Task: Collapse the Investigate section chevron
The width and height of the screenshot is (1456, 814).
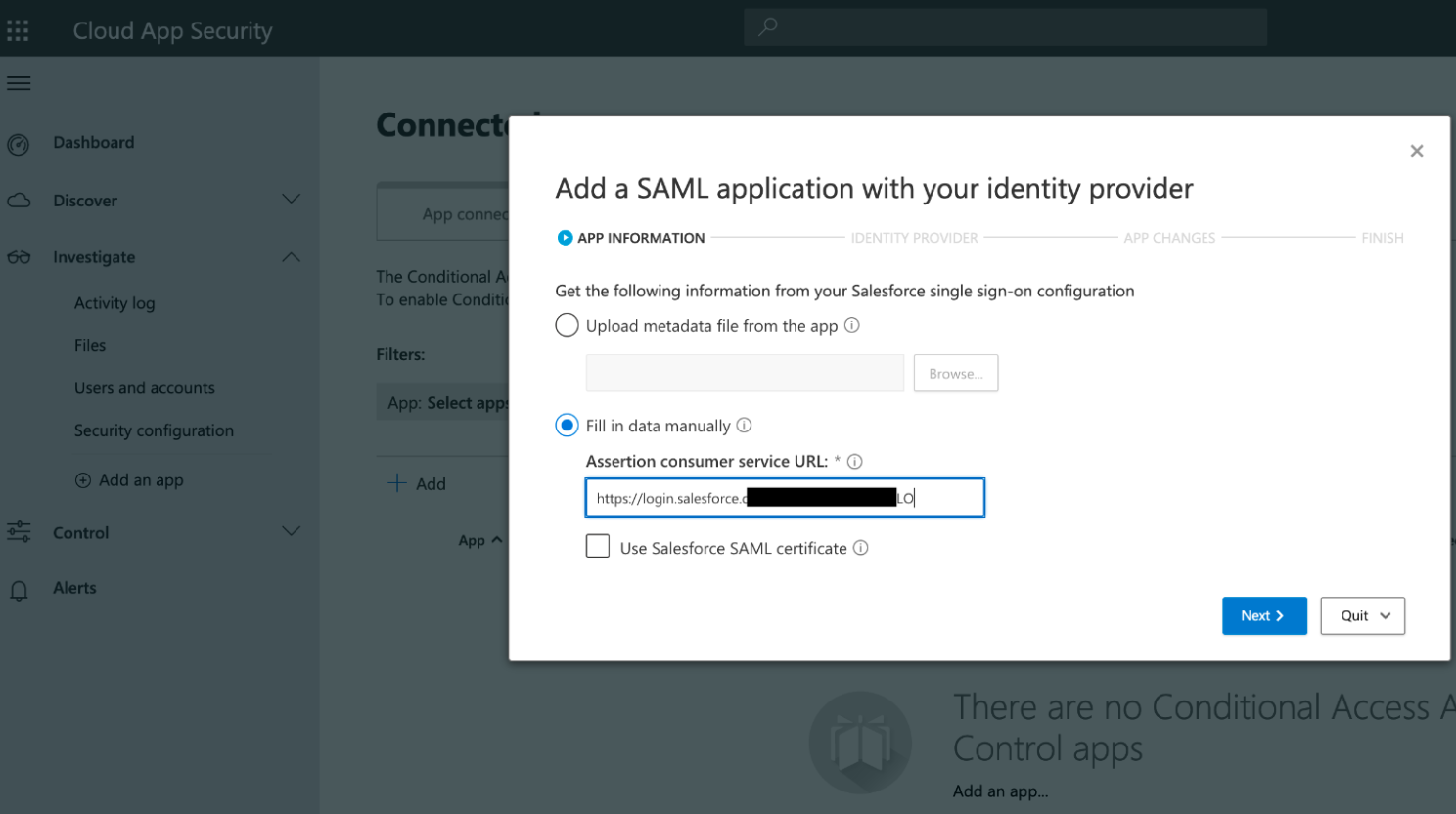Action: 291,257
